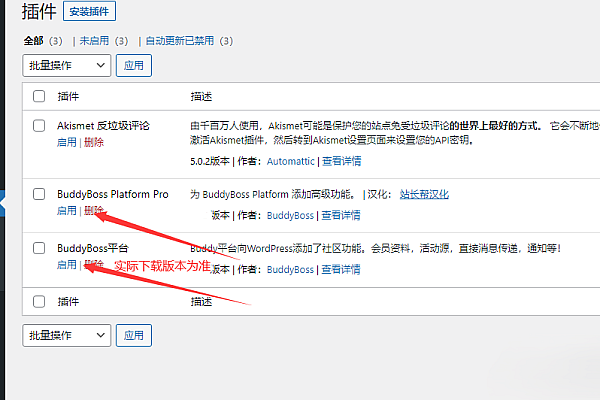The height and width of the screenshot is (400, 600).
Task: Activate Akismet via its 启用 link
Action: tap(67, 142)
